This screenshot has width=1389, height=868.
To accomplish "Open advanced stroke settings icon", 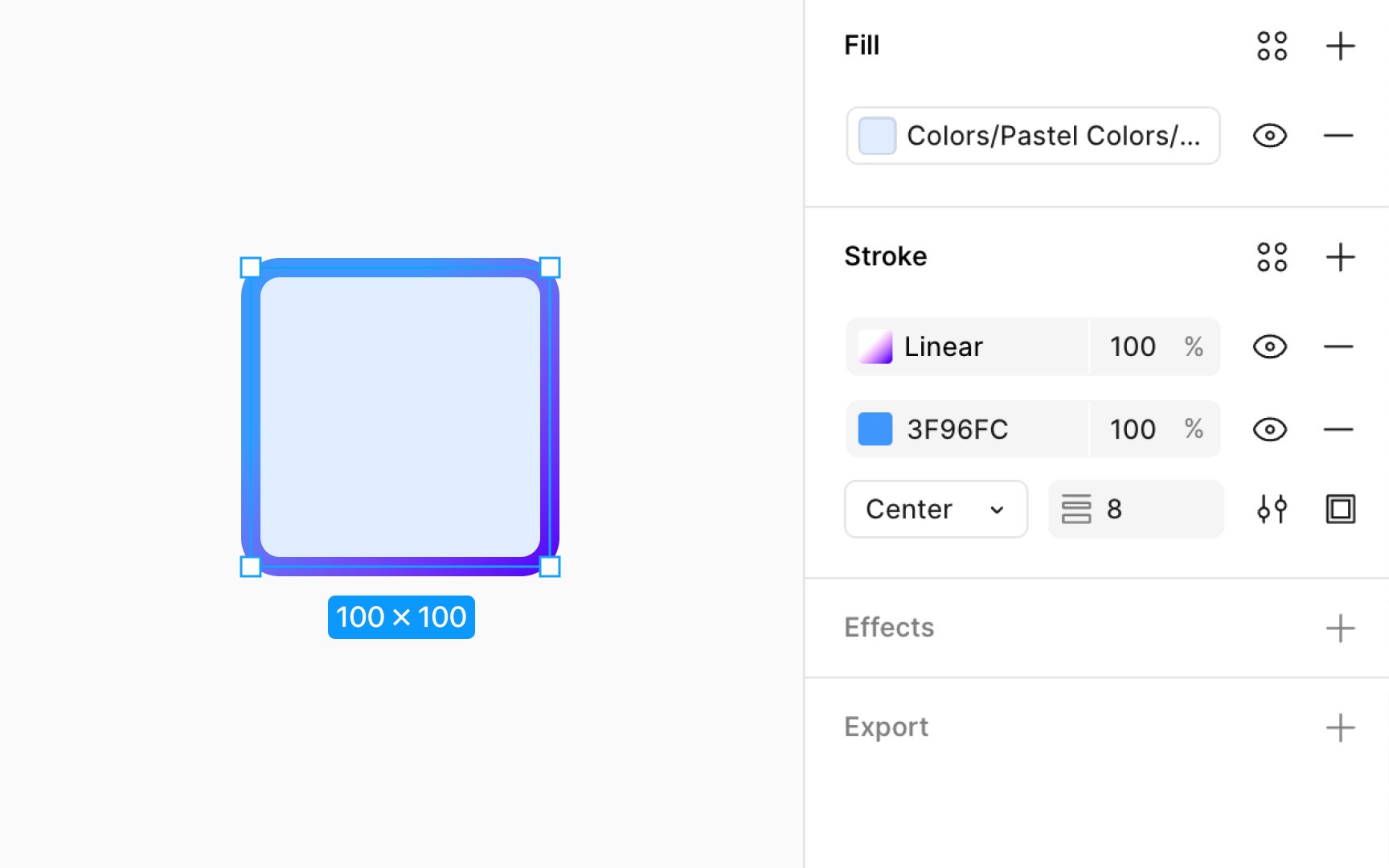I will coord(1272,509).
